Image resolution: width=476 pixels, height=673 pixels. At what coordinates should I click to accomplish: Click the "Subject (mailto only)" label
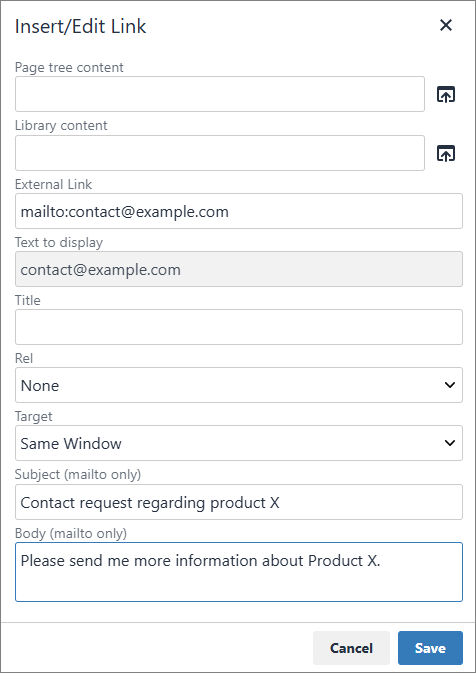(78, 474)
